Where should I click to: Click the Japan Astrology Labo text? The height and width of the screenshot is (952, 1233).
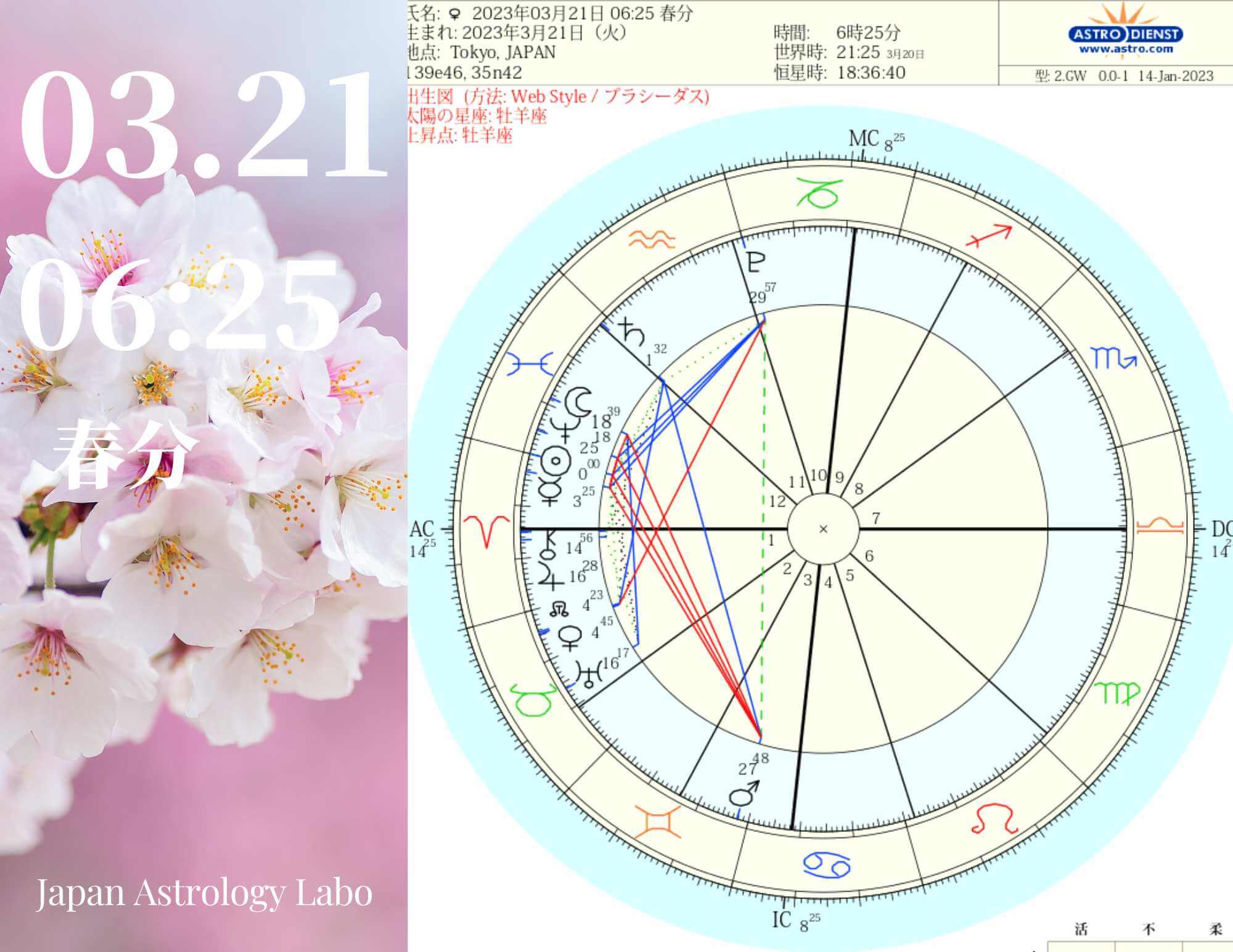[x=204, y=893]
